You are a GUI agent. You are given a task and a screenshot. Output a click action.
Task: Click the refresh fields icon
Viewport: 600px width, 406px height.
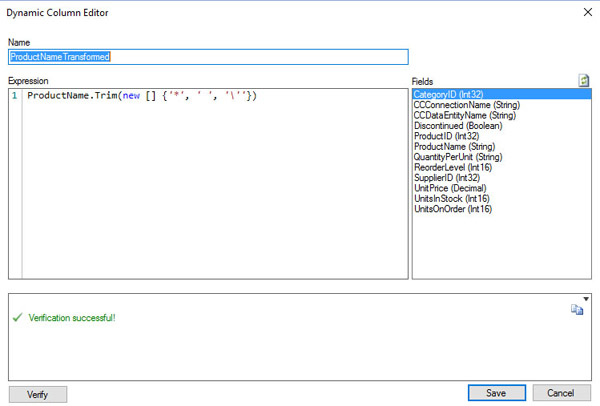pyautogui.click(x=583, y=80)
